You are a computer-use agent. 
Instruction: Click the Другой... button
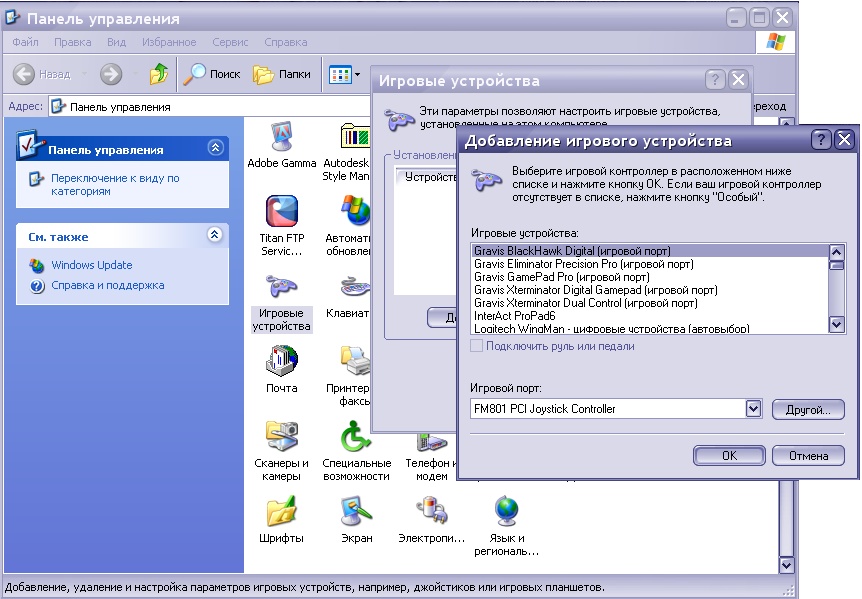click(x=808, y=409)
